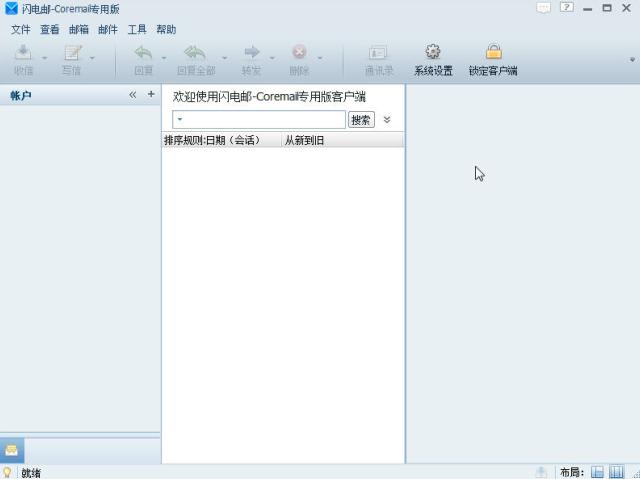
Task: Maximize the 闪电邮 window
Action: (x=607, y=8)
